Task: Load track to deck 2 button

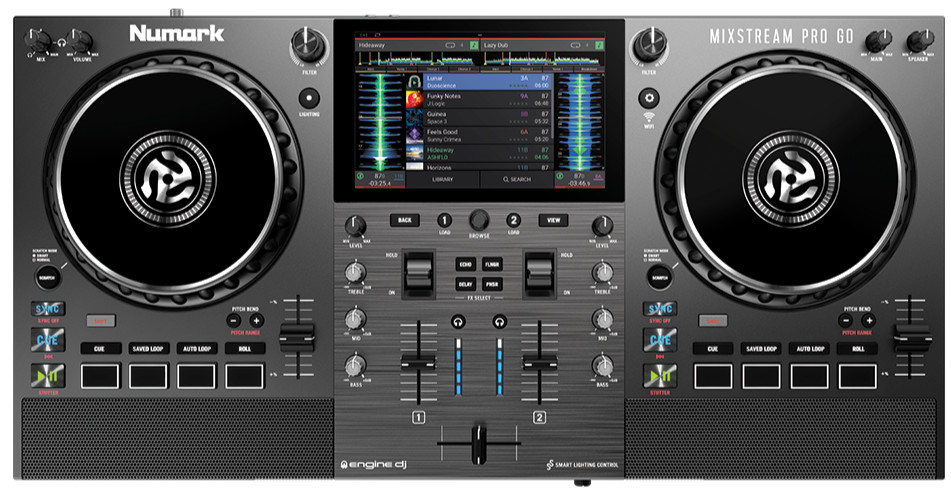Action: pos(514,220)
